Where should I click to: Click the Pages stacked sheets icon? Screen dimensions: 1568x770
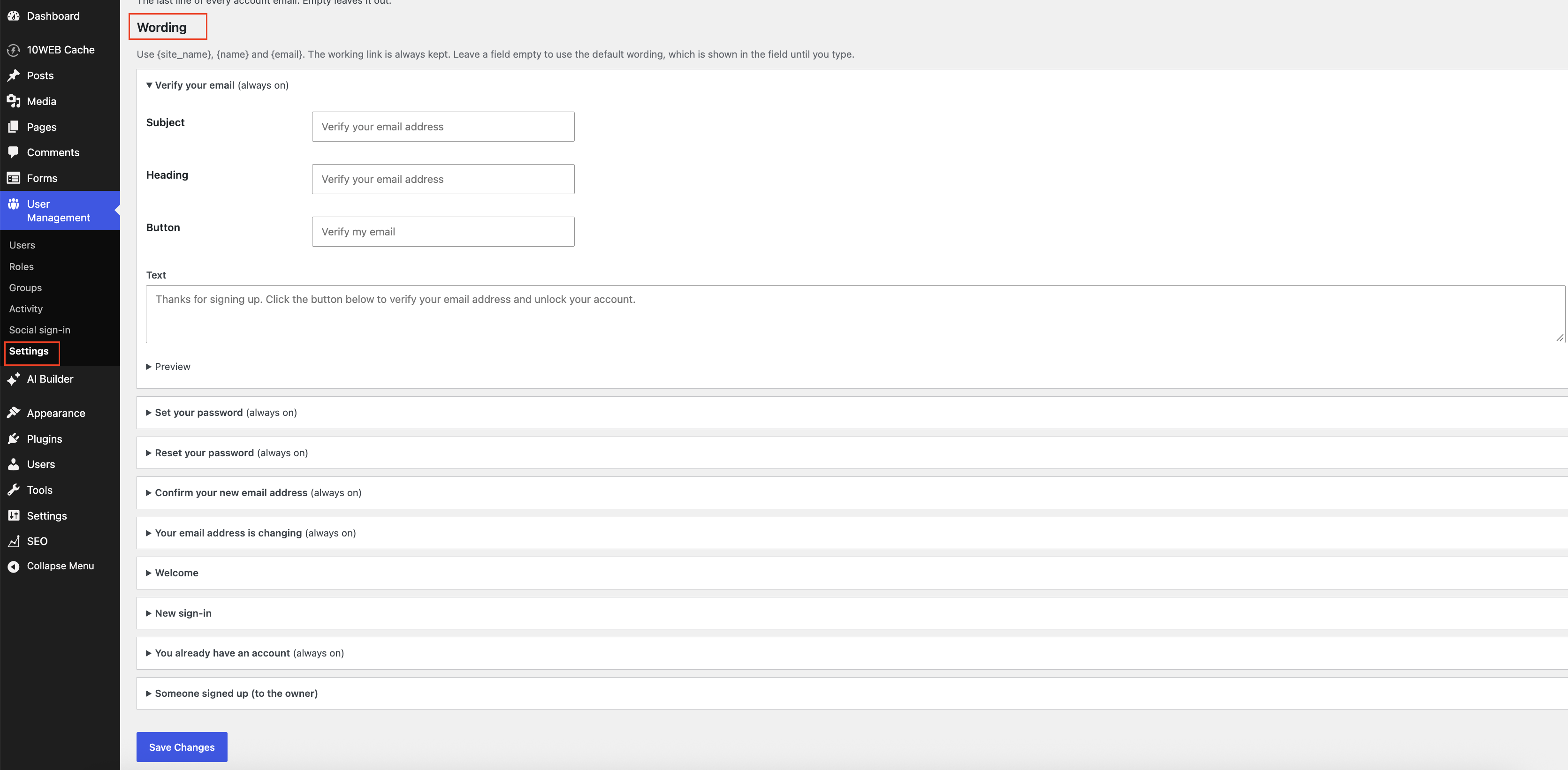click(x=14, y=127)
